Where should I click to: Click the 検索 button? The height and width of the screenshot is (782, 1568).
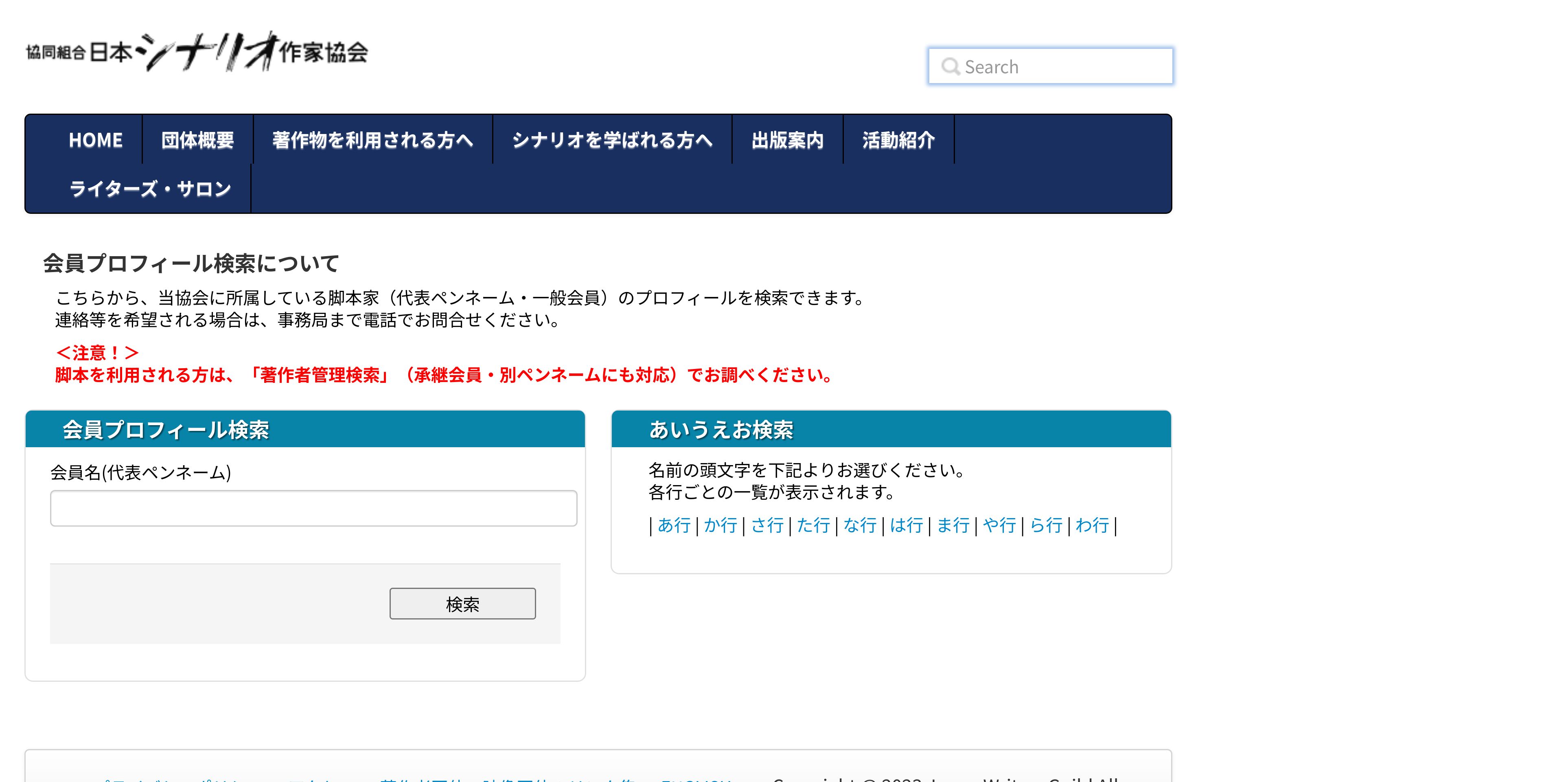462,604
